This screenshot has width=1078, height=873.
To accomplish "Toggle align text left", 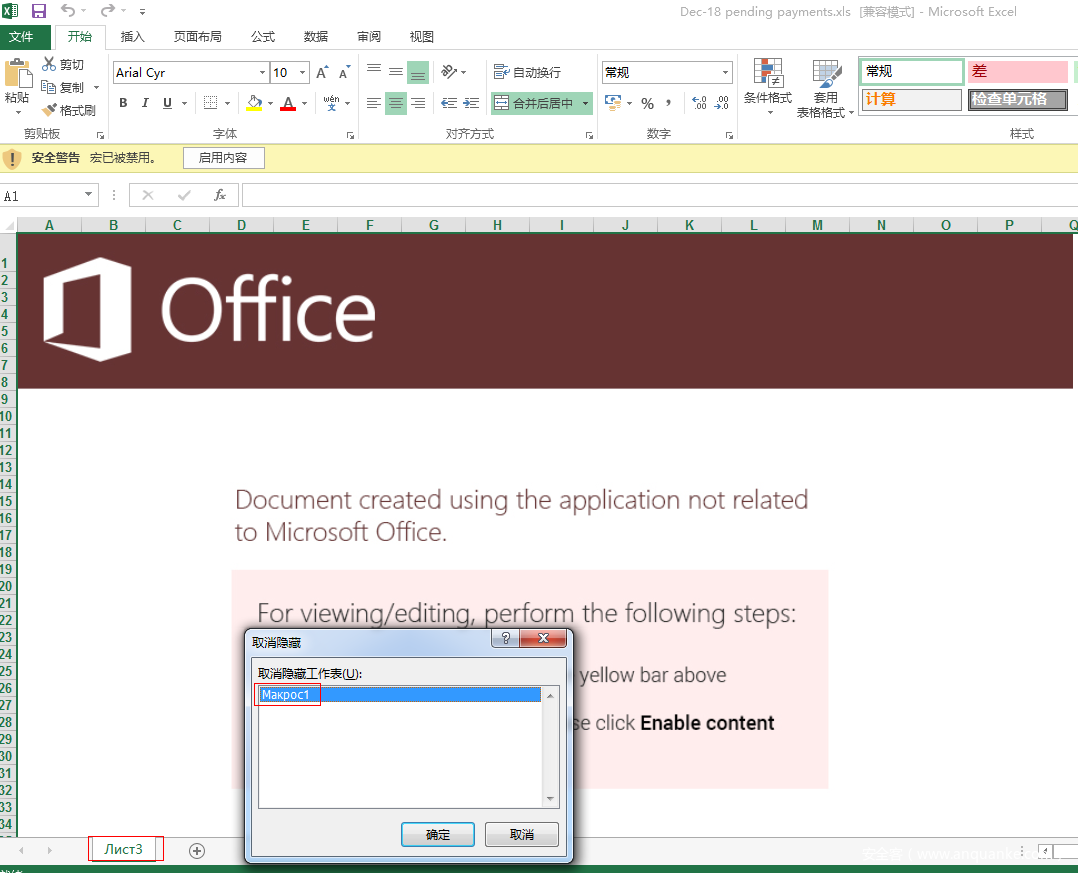I will pos(374,103).
